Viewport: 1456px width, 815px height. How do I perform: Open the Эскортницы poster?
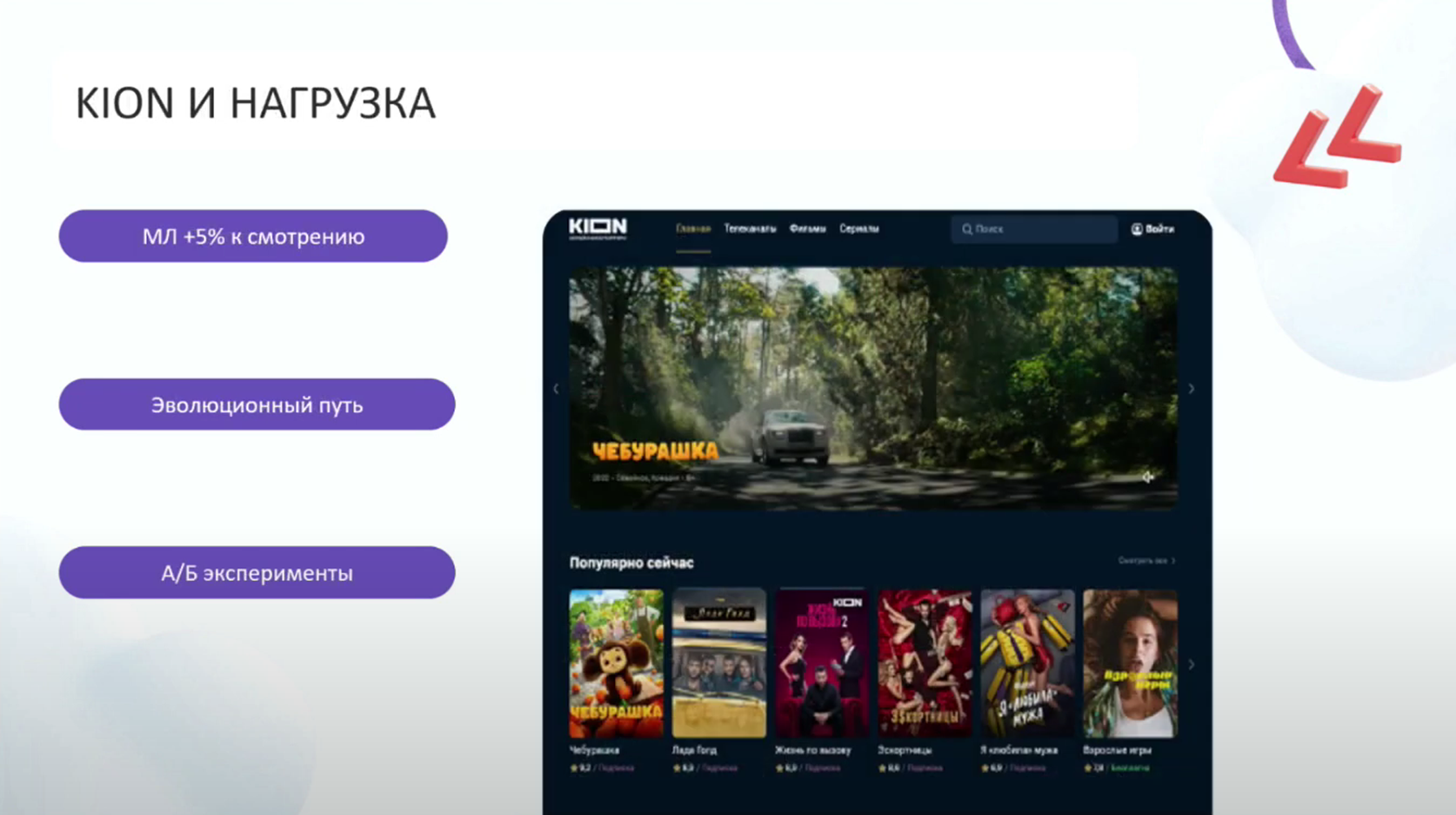click(x=925, y=664)
